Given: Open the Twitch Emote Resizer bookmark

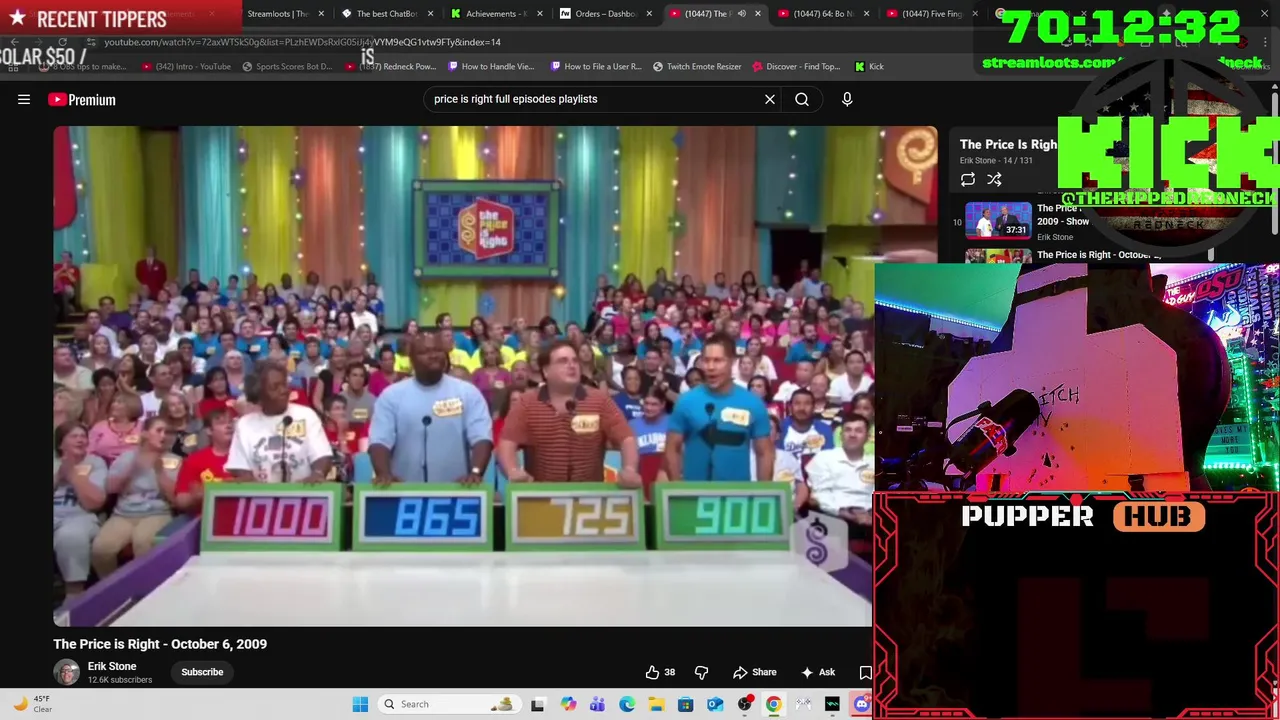Looking at the screenshot, I should (697, 66).
